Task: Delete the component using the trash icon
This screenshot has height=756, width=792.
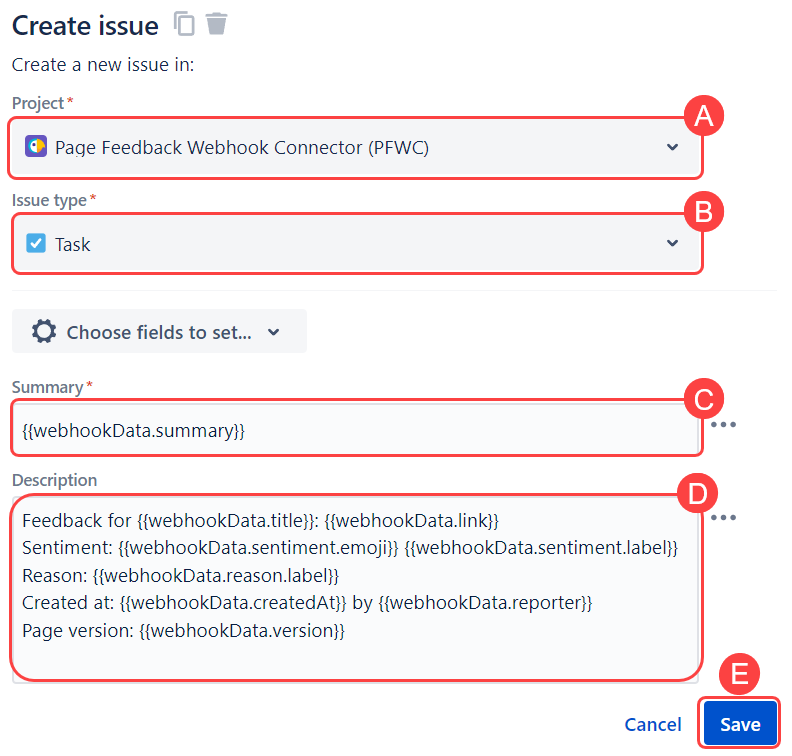Action: [216, 24]
